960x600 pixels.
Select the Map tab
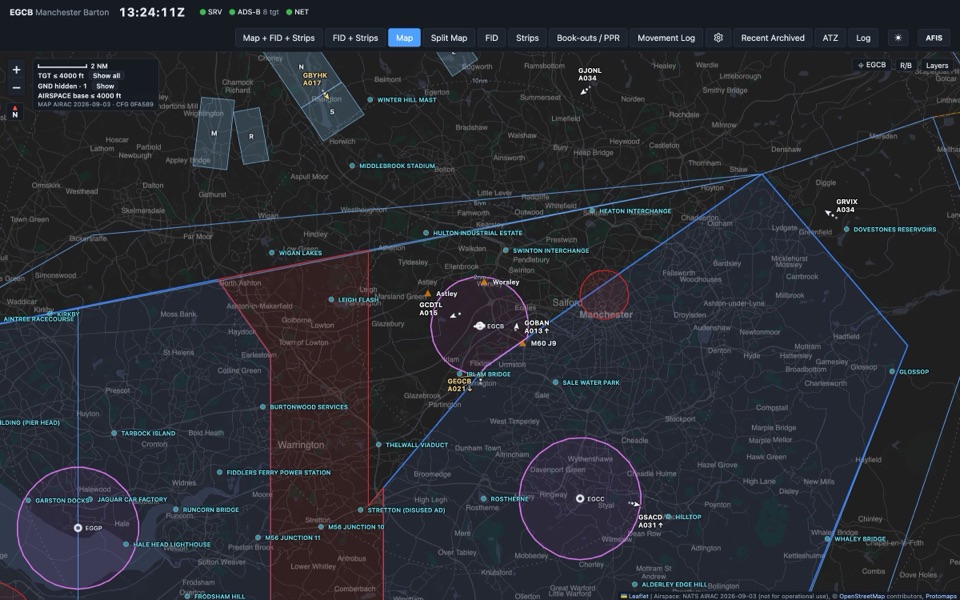coord(404,38)
